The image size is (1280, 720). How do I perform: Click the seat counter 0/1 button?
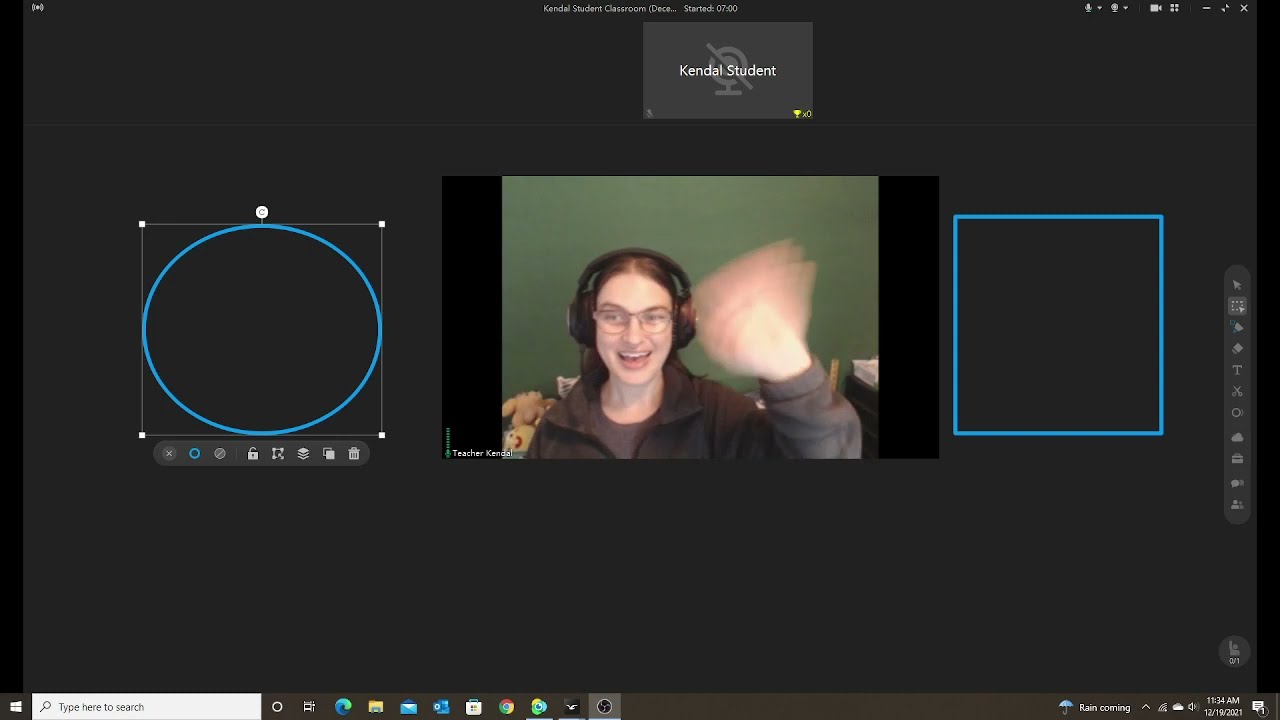tap(1234, 652)
